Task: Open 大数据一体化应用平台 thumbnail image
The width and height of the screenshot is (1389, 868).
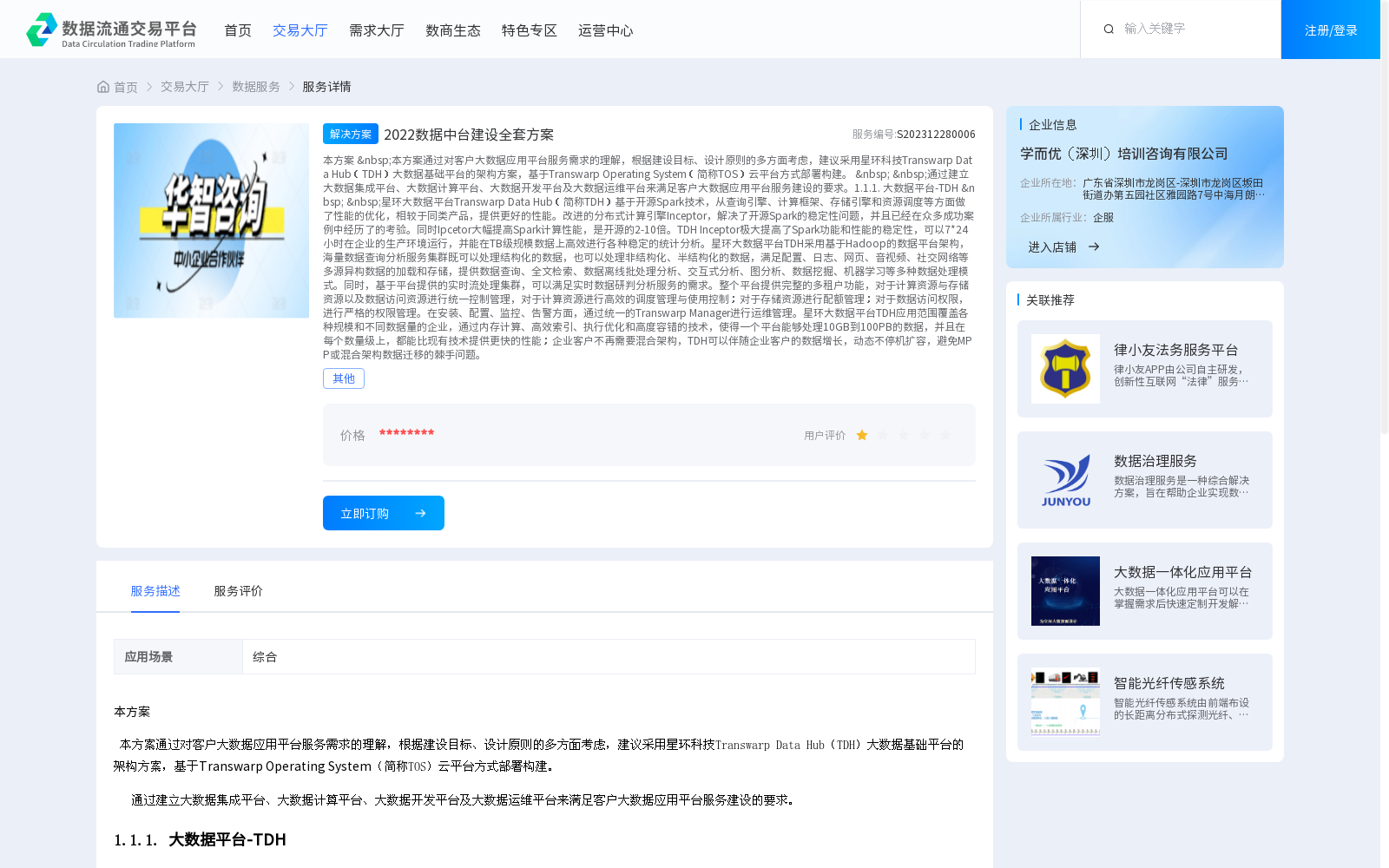Action: (1065, 591)
